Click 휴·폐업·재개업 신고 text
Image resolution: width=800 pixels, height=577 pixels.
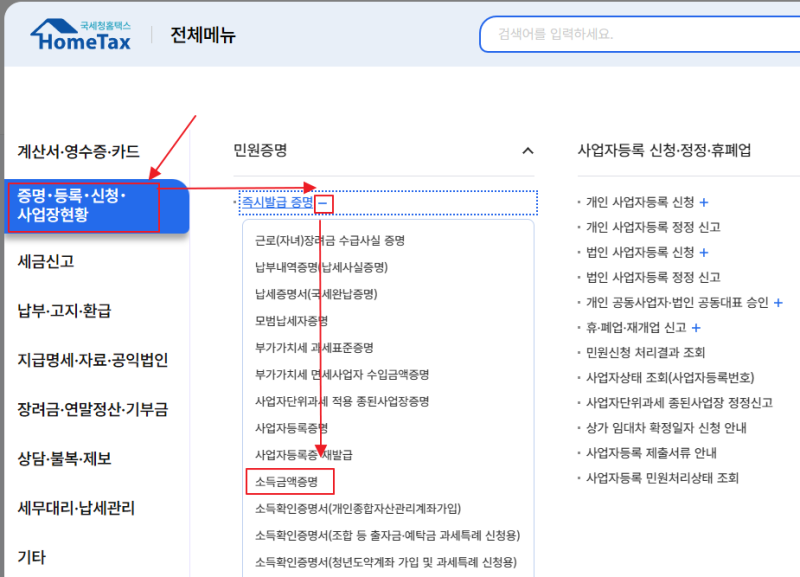(636, 328)
